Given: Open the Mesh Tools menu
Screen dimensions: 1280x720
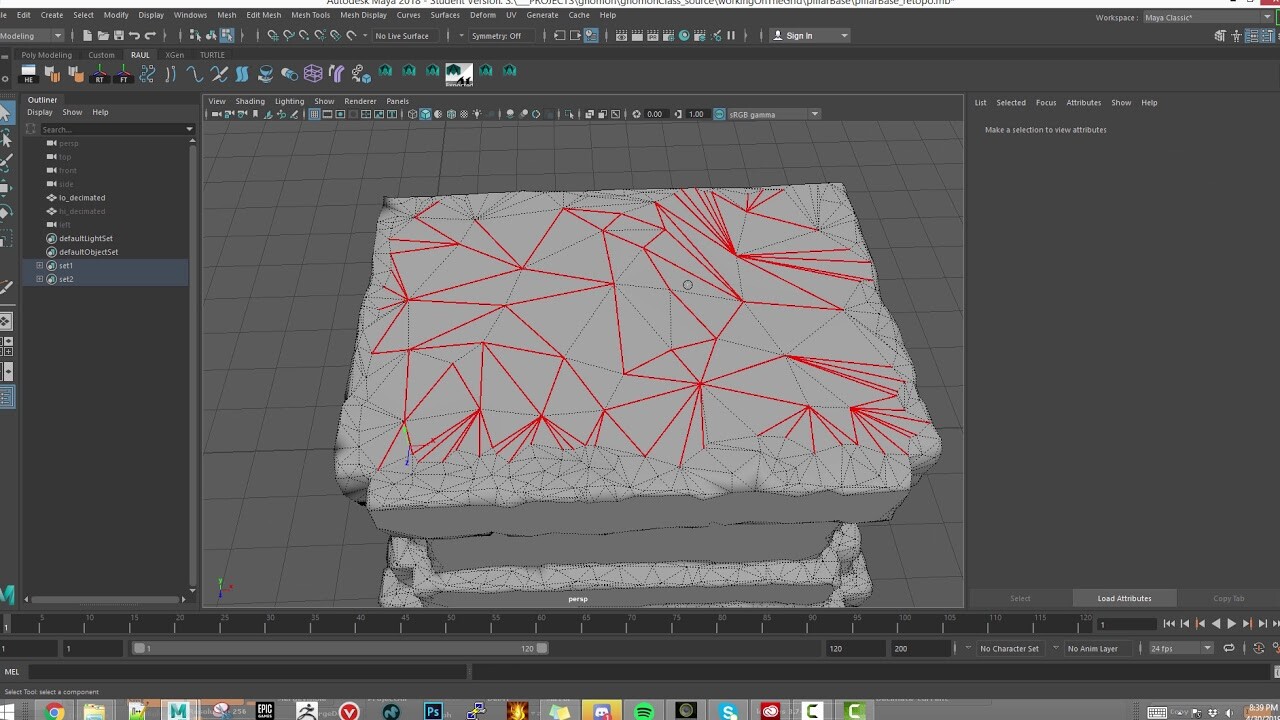Looking at the screenshot, I should point(310,15).
